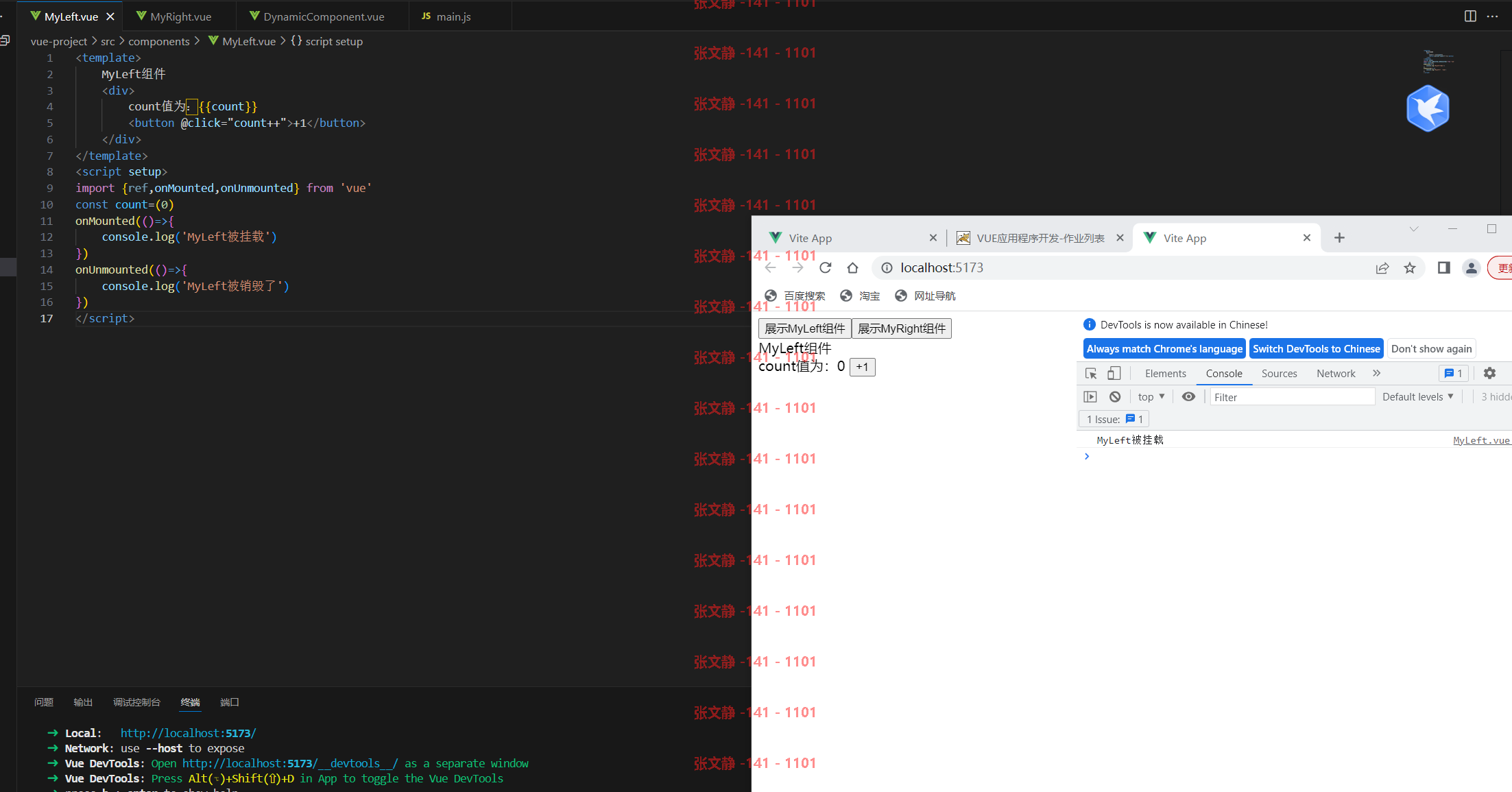Click the browser back arrow
The width and height of the screenshot is (1512, 792).
[x=771, y=267]
